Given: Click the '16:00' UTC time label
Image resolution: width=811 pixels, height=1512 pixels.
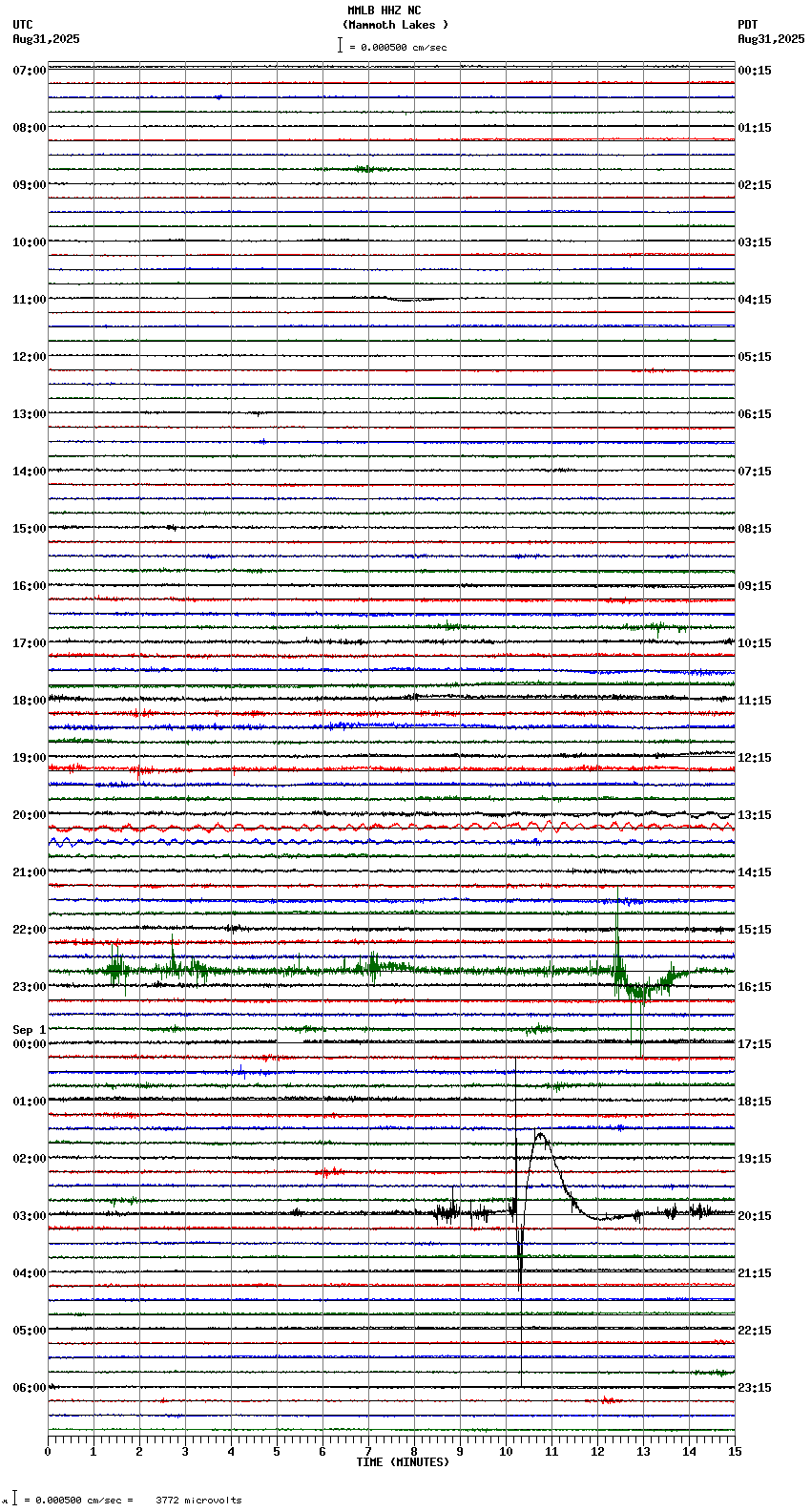Looking at the screenshot, I should (x=30, y=586).
